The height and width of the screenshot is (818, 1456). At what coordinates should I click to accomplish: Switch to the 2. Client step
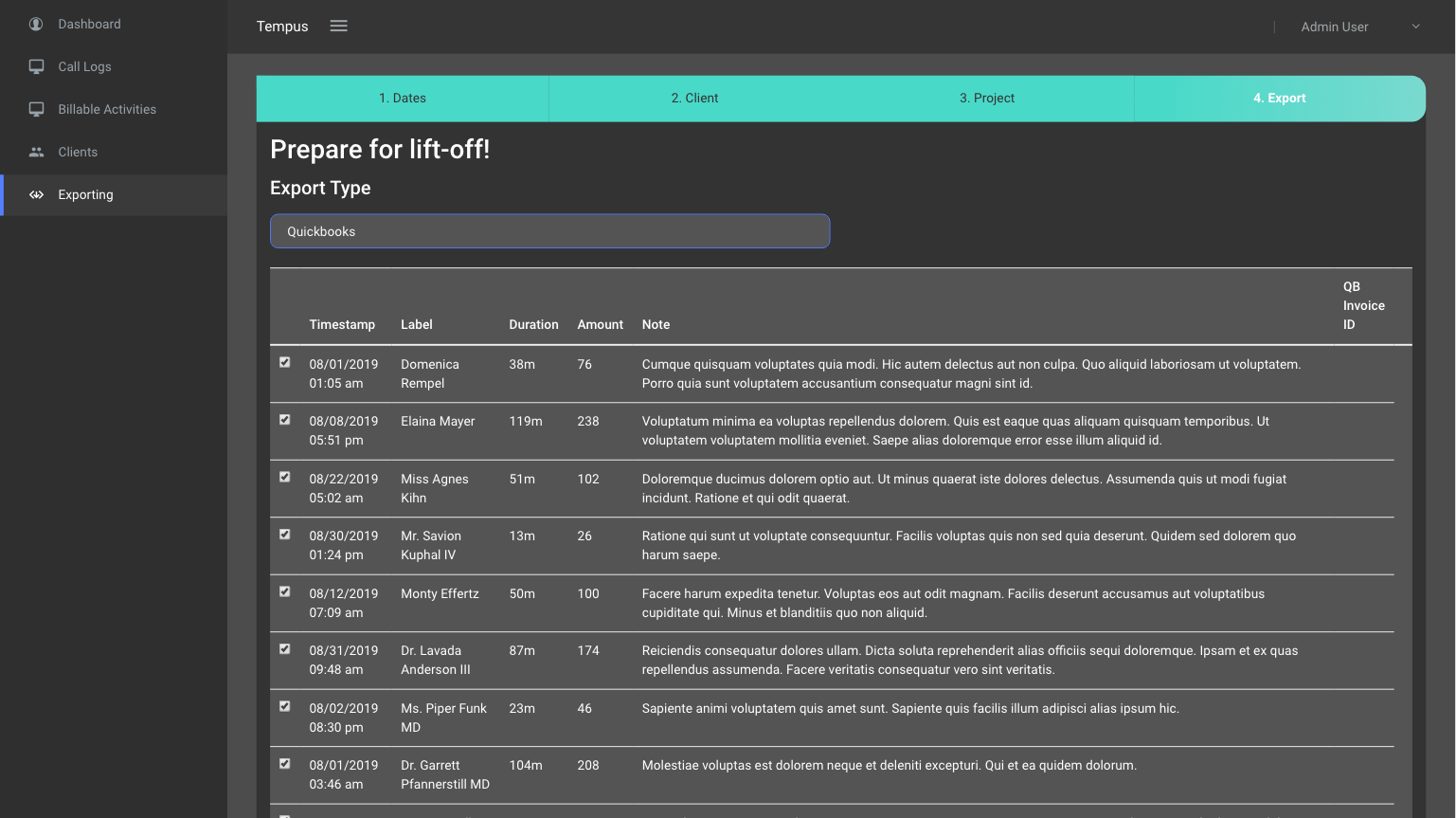694,99
